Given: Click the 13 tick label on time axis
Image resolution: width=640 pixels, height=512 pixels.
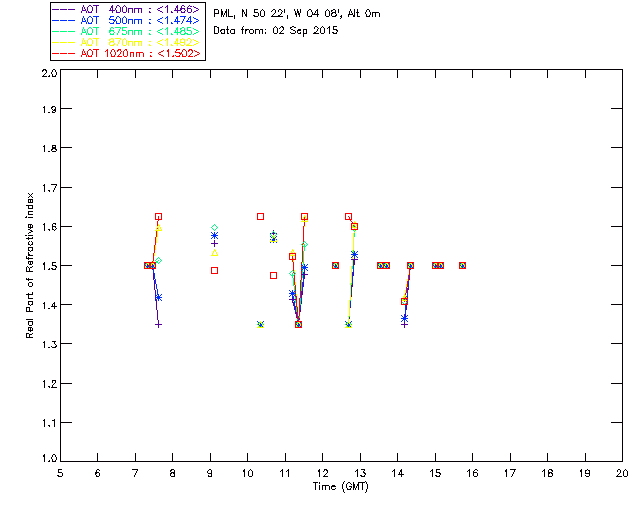Looking at the screenshot, I should point(360,473).
